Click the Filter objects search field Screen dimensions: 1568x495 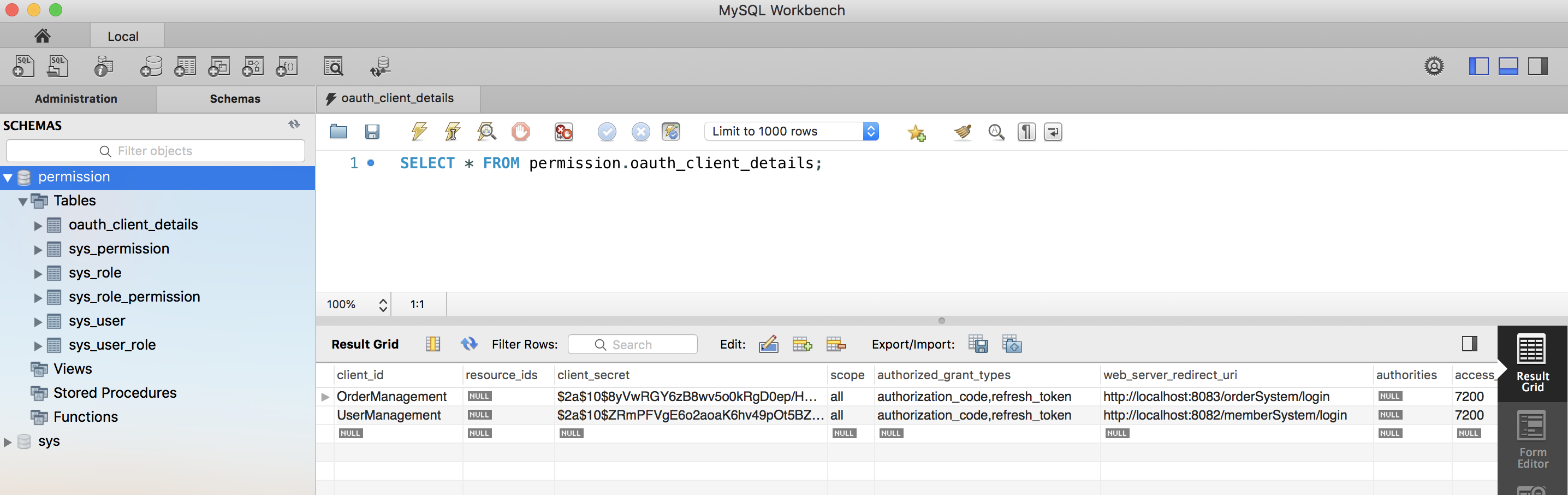pos(155,151)
